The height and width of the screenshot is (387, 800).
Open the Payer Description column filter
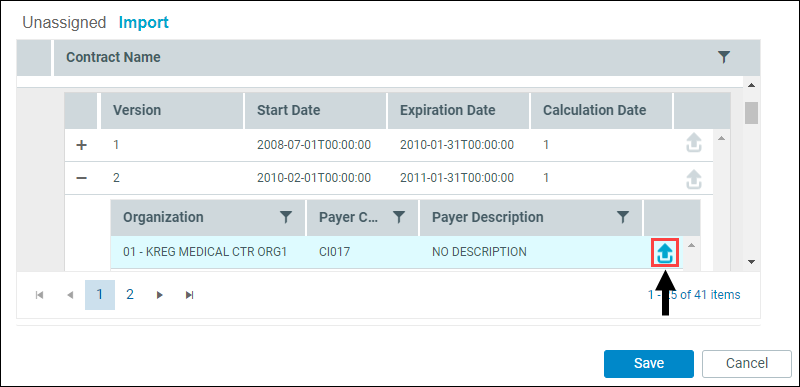622,217
